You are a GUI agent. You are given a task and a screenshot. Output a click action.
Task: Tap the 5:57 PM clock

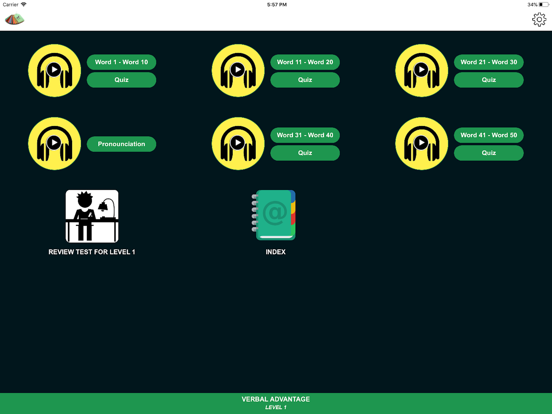(x=277, y=5)
